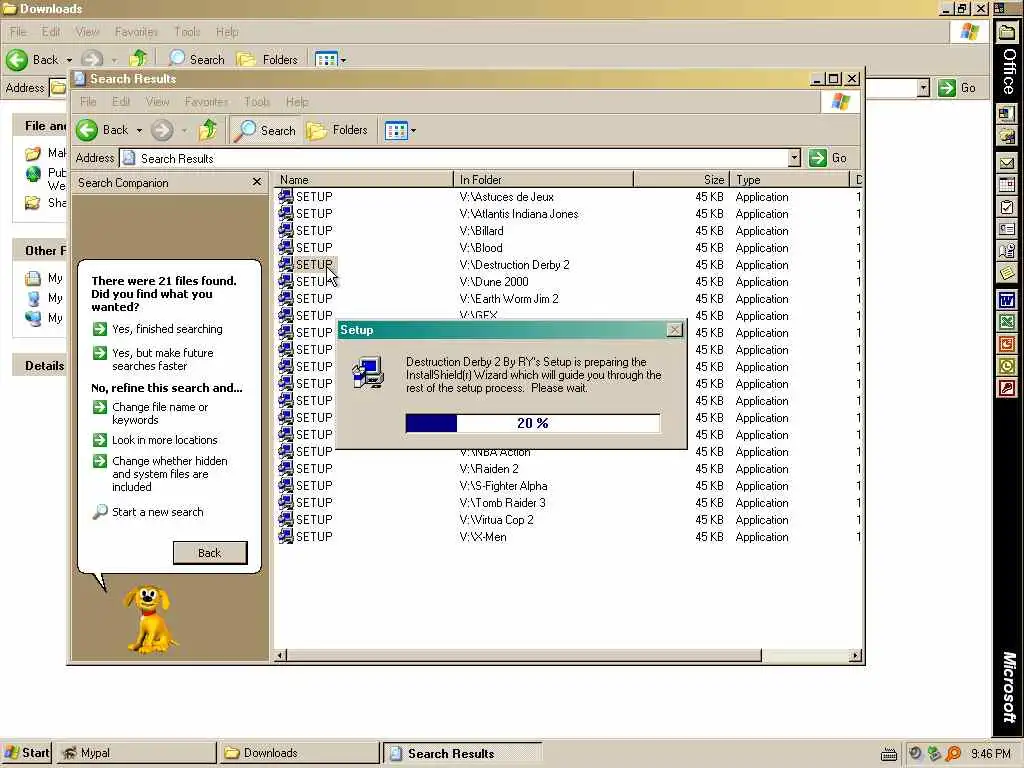Open Back history dropdown in Search Results toolbar
Screen dimensions: 1024x768
click(139, 131)
